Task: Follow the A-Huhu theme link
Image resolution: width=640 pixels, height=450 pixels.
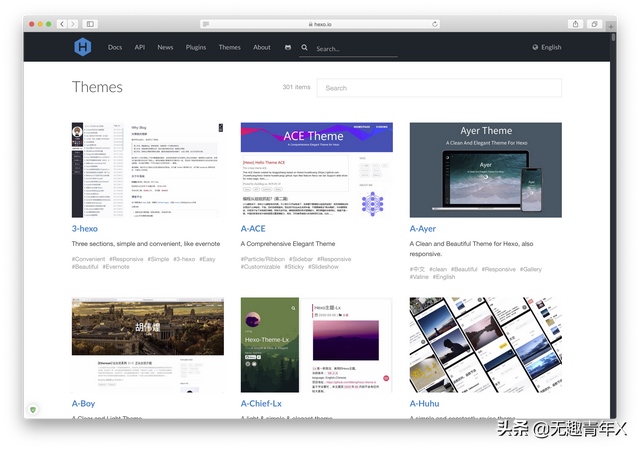Action: tap(424, 403)
